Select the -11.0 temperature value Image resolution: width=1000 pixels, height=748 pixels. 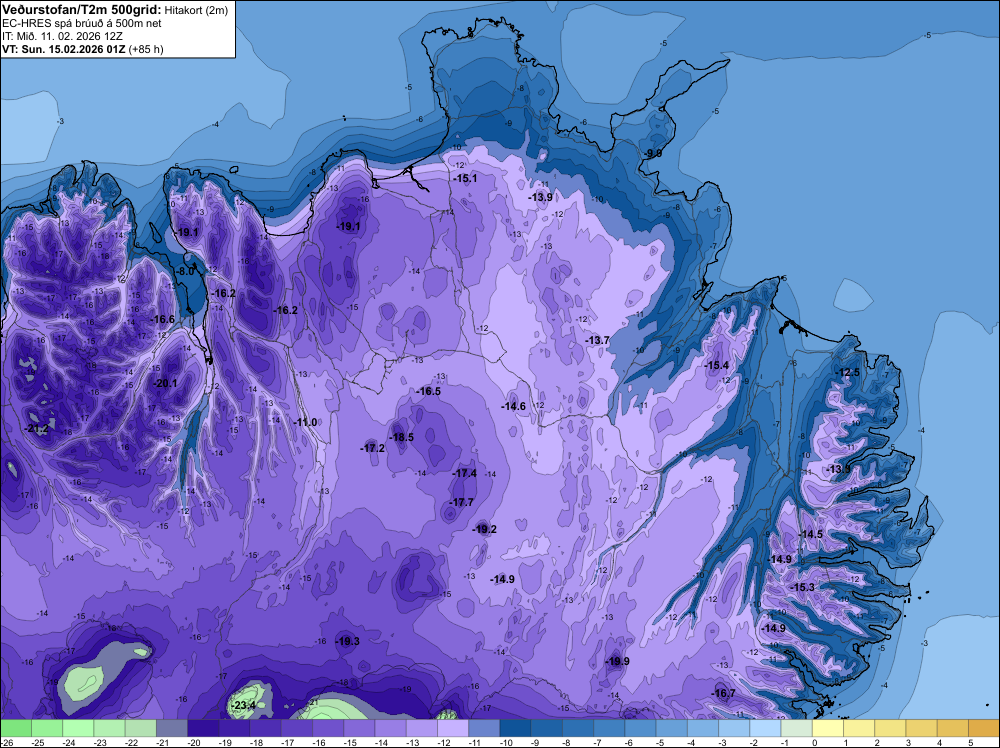(x=305, y=422)
